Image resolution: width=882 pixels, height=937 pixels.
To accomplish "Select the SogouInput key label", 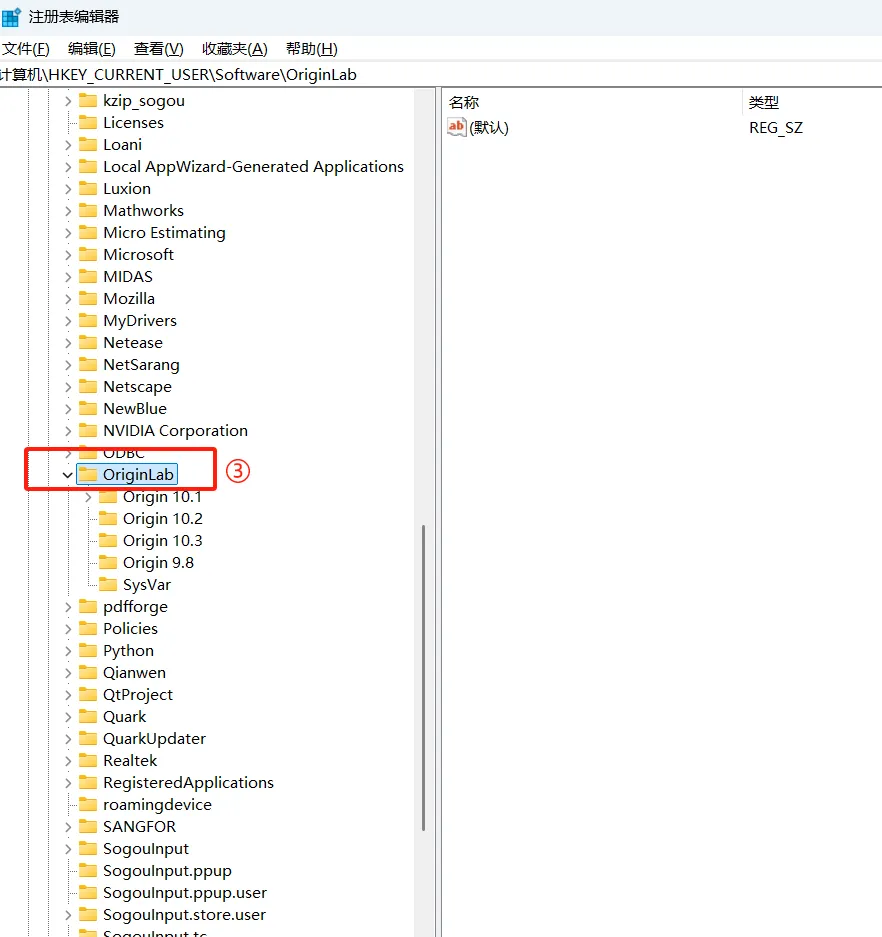I will tap(146, 849).
